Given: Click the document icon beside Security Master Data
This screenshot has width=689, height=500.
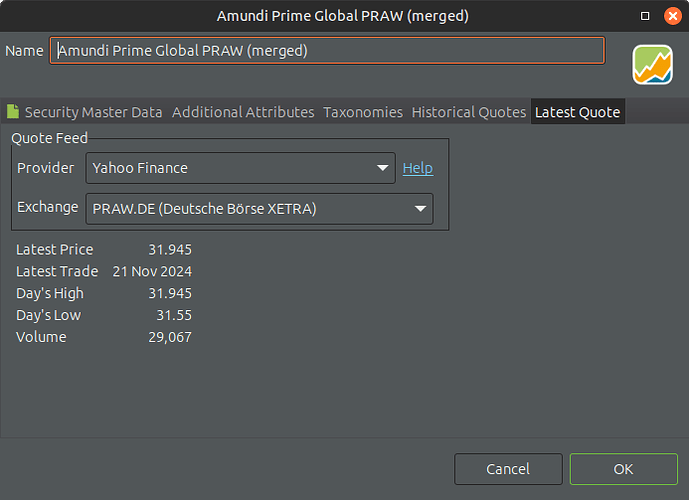Looking at the screenshot, I should 13,112.
